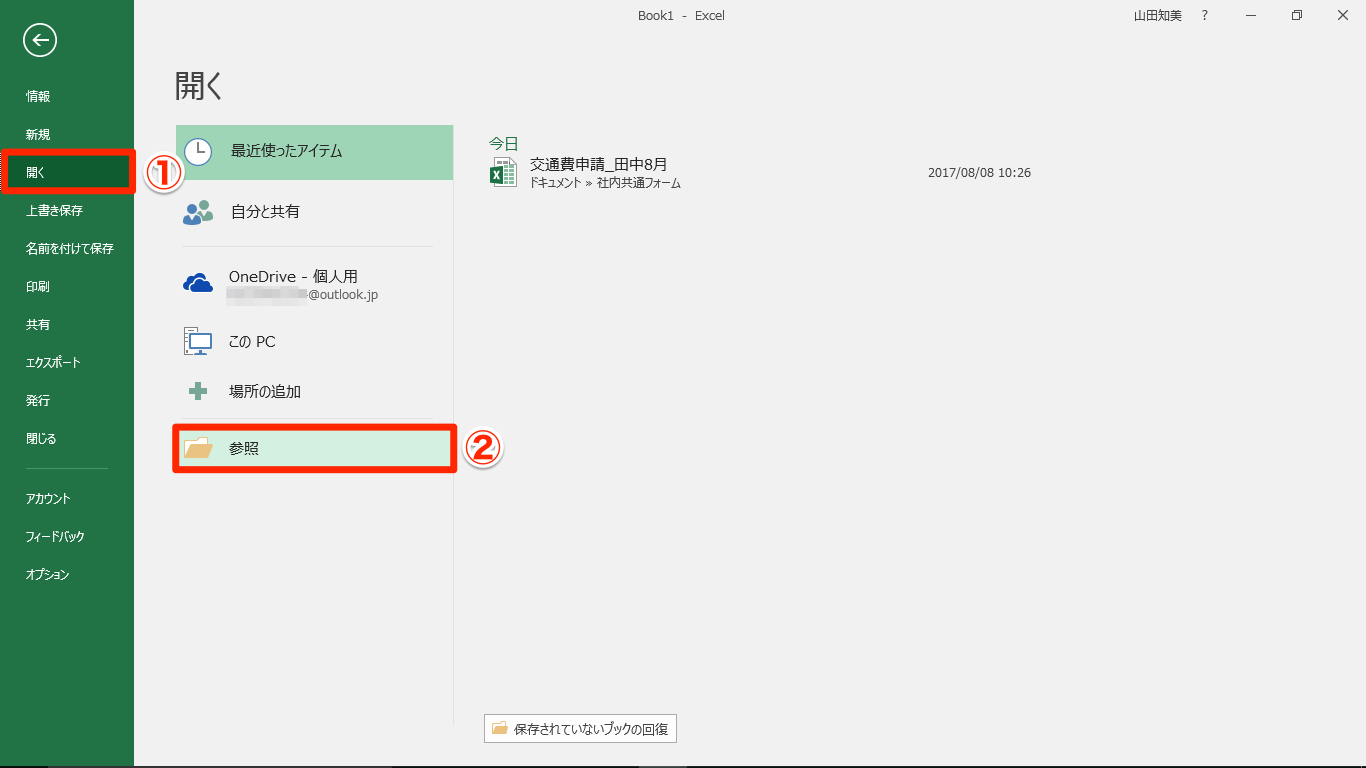
Task: Open the 印刷 page
Action: coord(67,286)
